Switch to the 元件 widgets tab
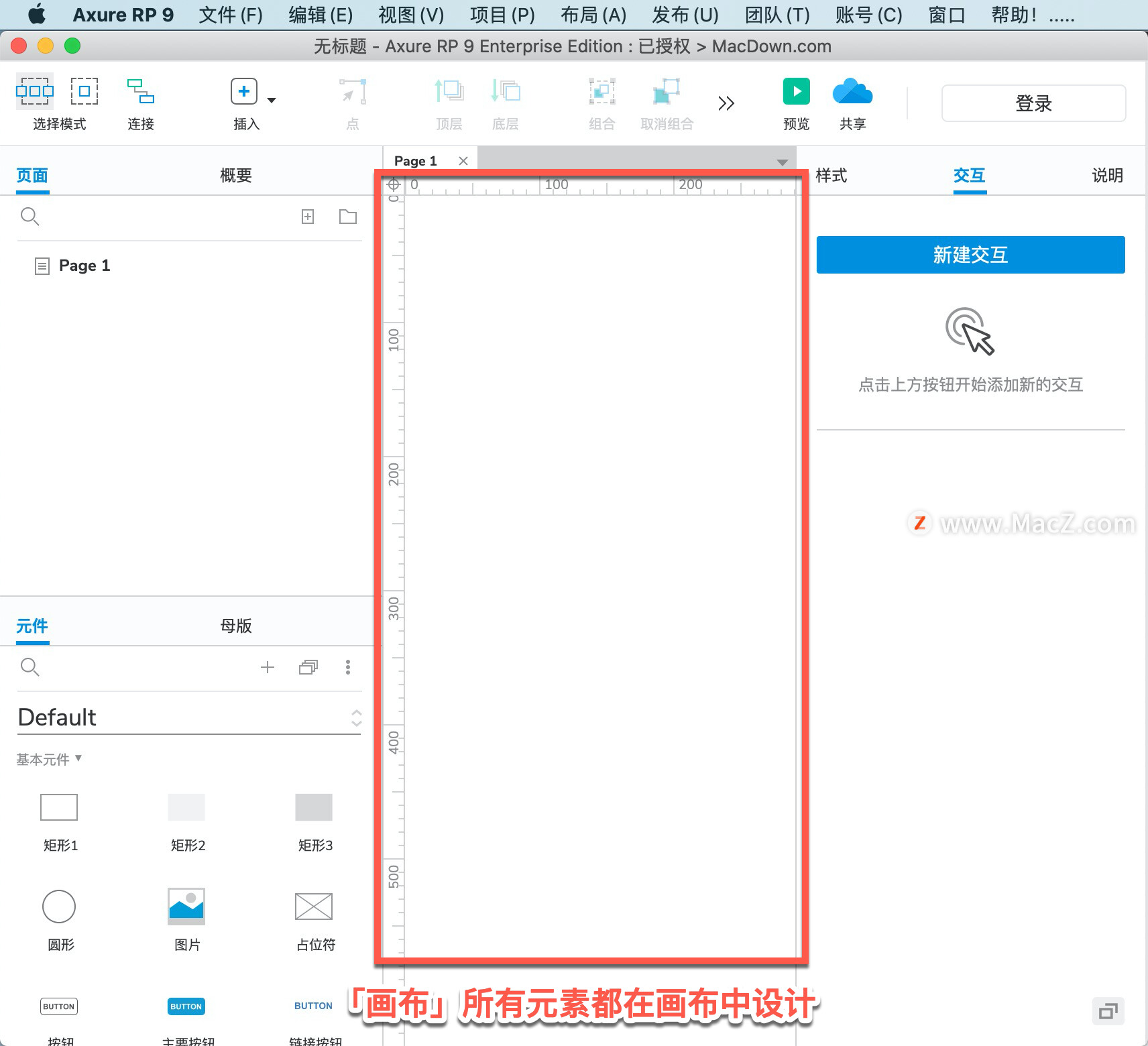The image size is (1148, 1046). click(32, 626)
